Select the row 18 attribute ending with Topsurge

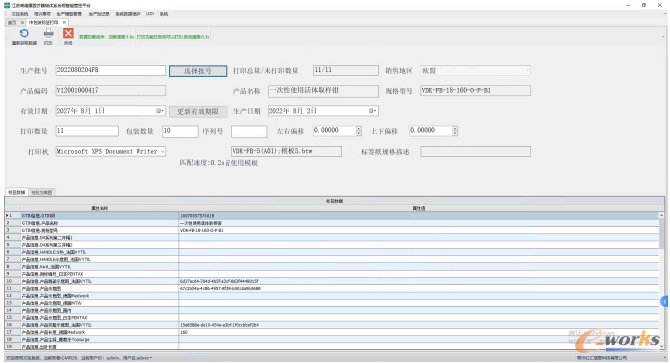pyautogui.click(x=55, y=340)
